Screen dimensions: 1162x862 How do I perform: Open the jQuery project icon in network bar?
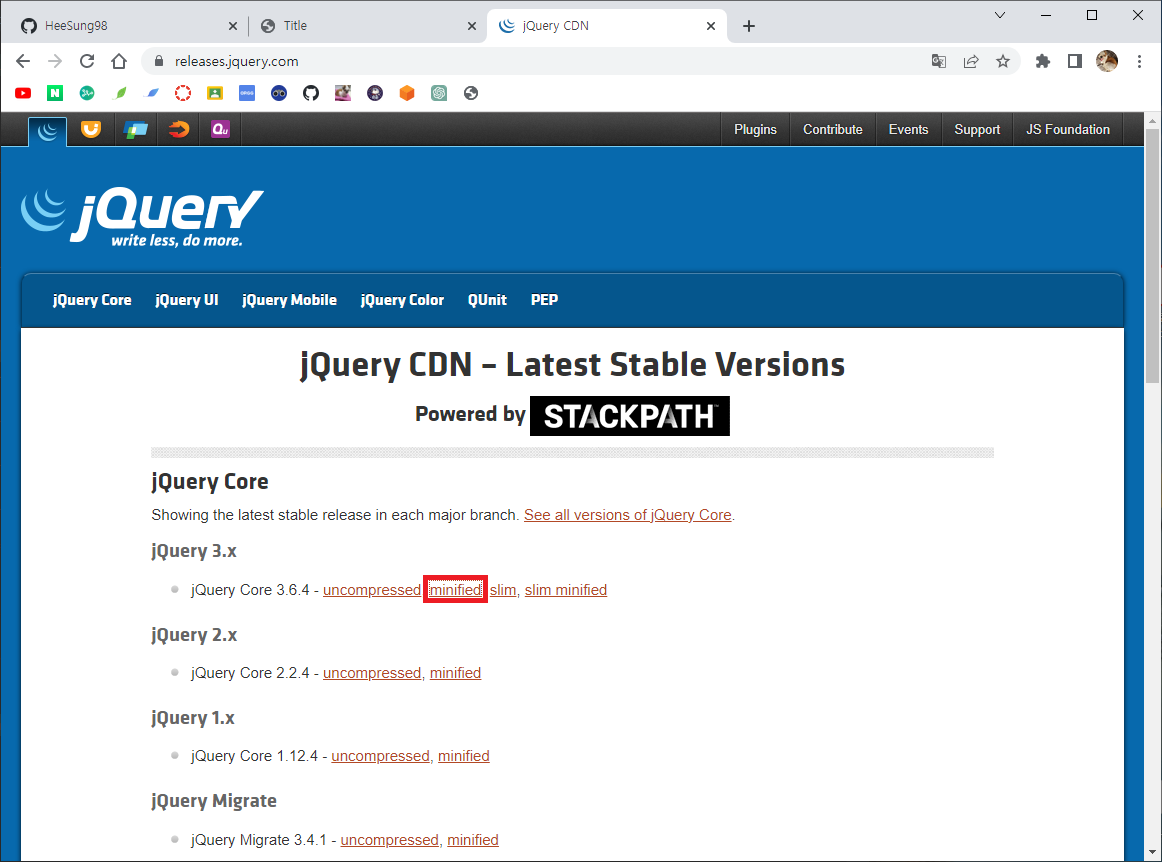[47, 131]
